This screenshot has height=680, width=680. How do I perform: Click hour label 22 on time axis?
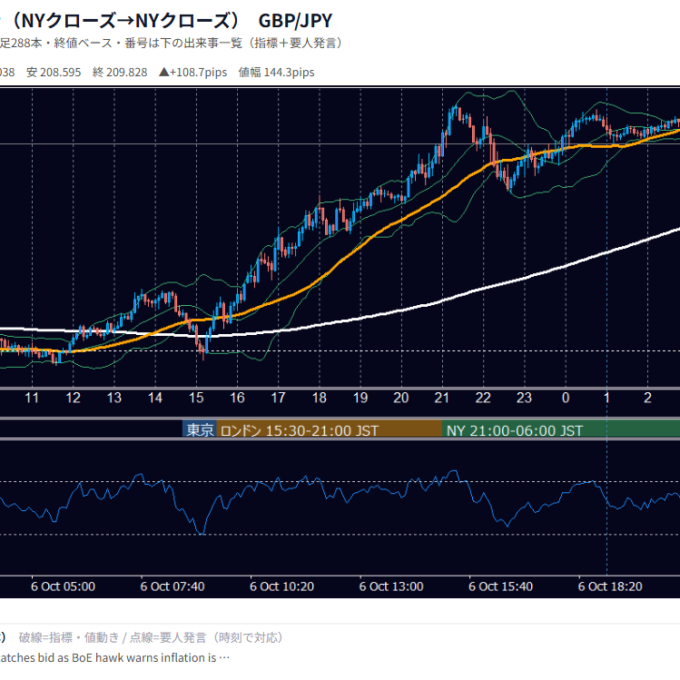point(483,398)
